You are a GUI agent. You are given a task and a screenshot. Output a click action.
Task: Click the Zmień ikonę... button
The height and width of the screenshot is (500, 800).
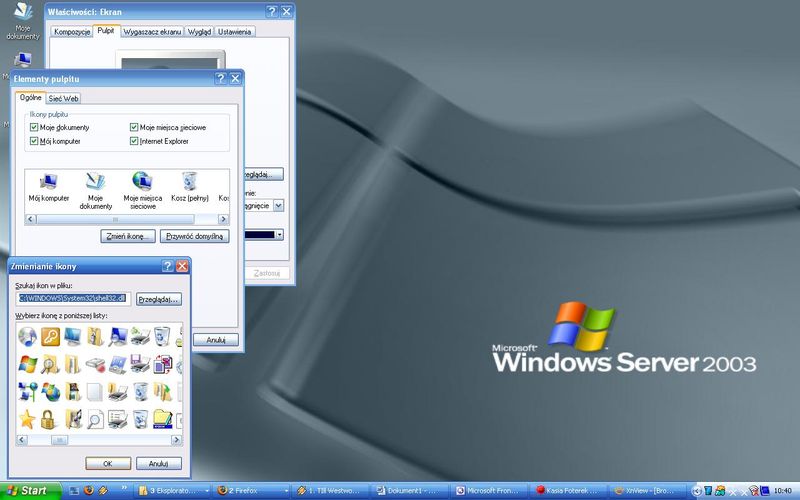(x=128, y=236)
